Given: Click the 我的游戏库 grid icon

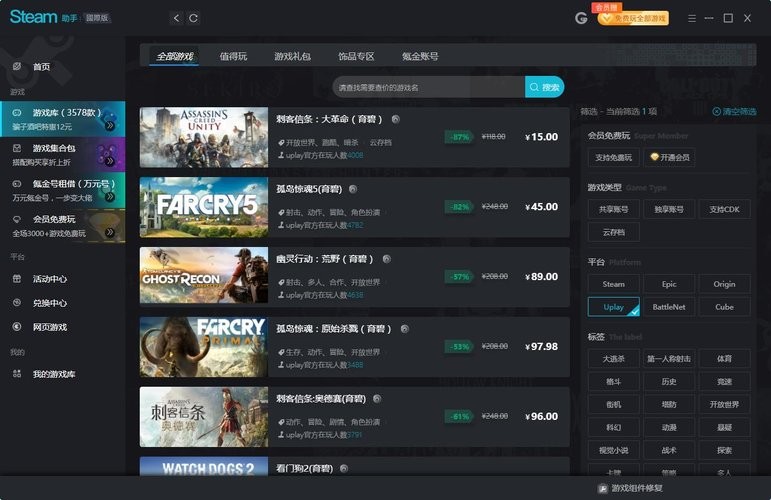Looking at the screenshot, I should click(17, 374).
